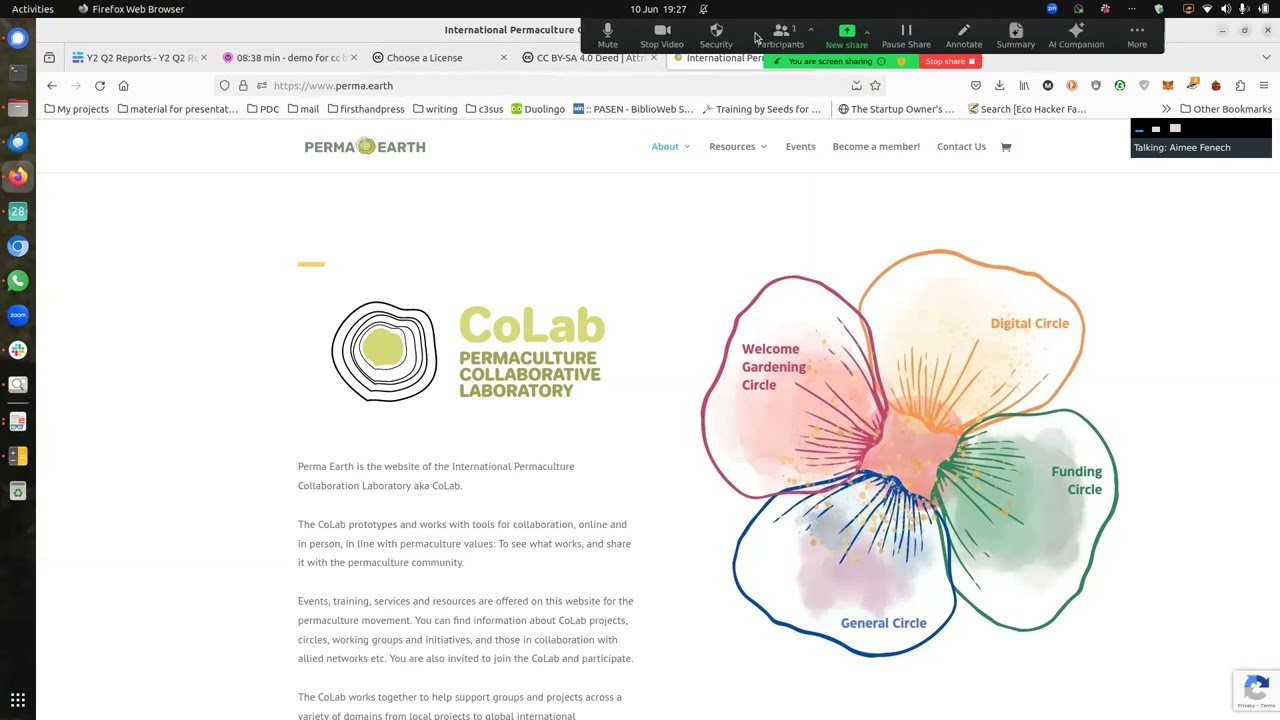
Task: Open Terminal from Ubuntu dock
Action: coord(18,73)
